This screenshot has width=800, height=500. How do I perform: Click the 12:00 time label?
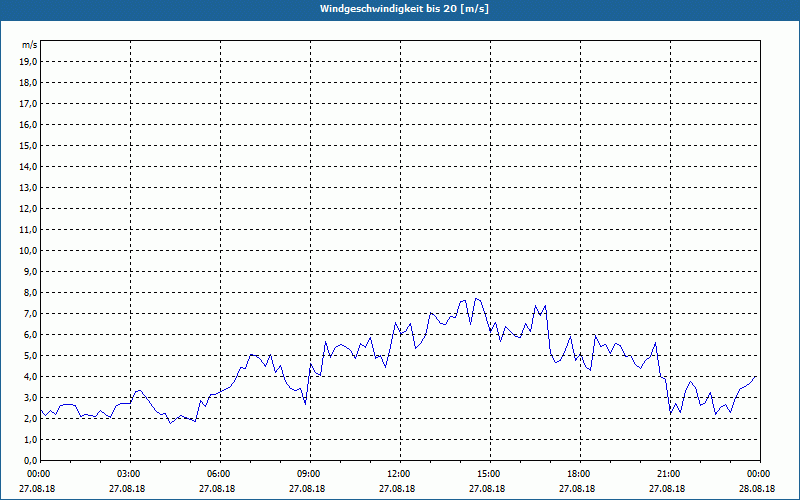tap(400, 474)
